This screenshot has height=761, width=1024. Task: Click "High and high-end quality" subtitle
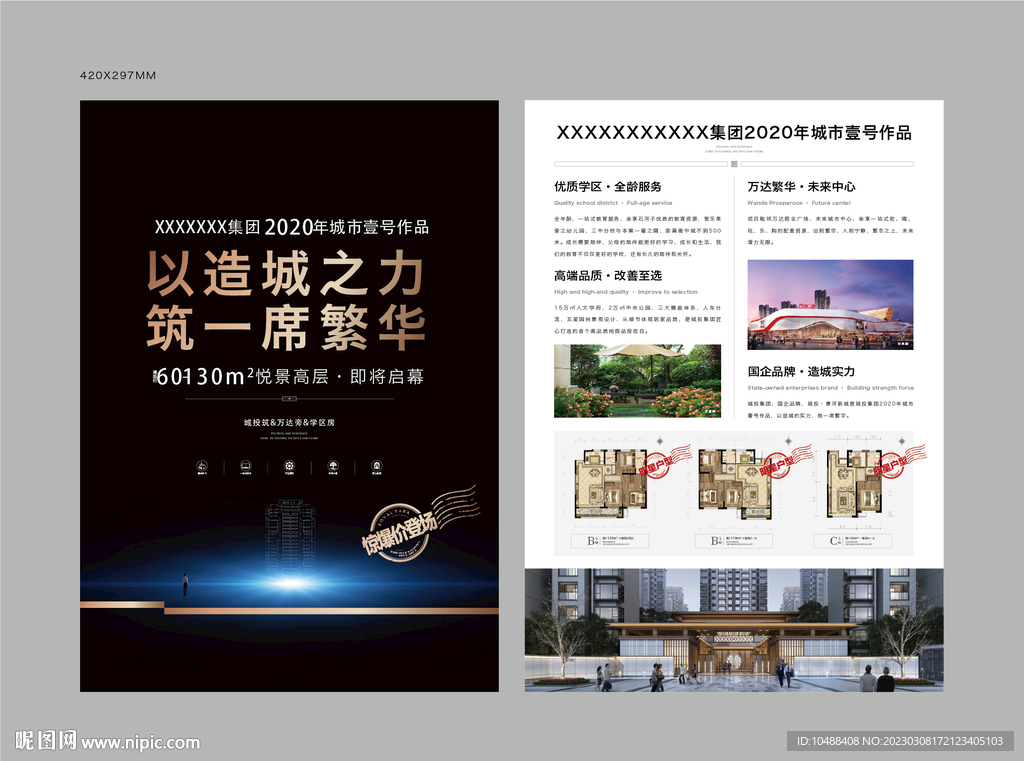pos(592,292)
